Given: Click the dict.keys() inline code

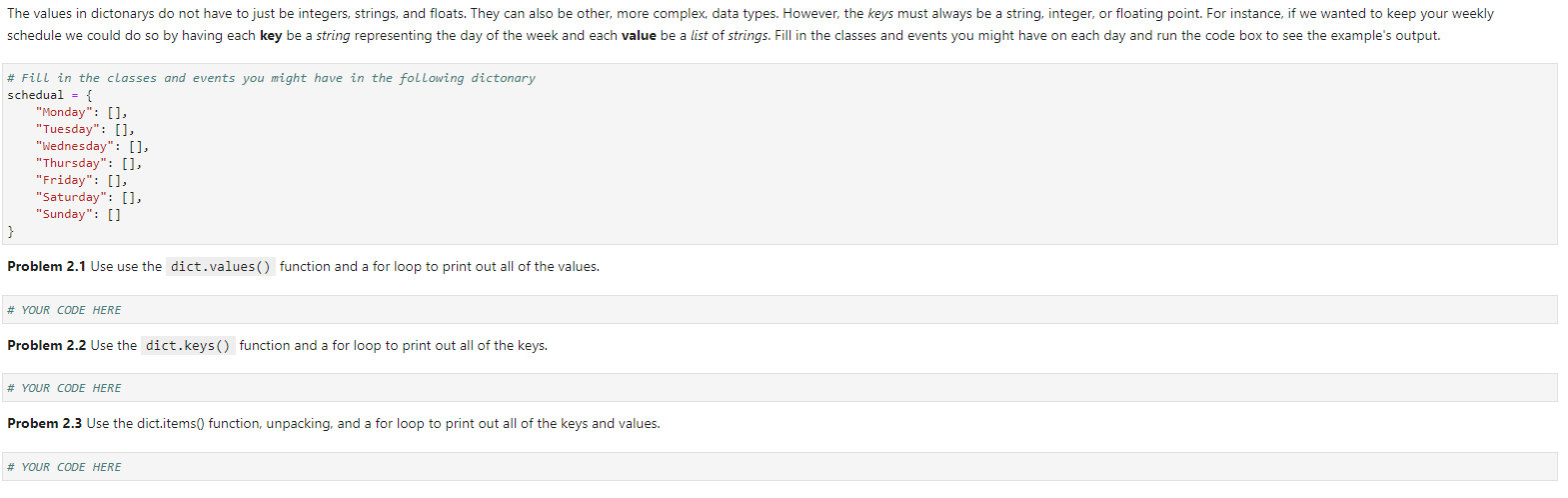Looking at the screenshot, I should 188,346.
